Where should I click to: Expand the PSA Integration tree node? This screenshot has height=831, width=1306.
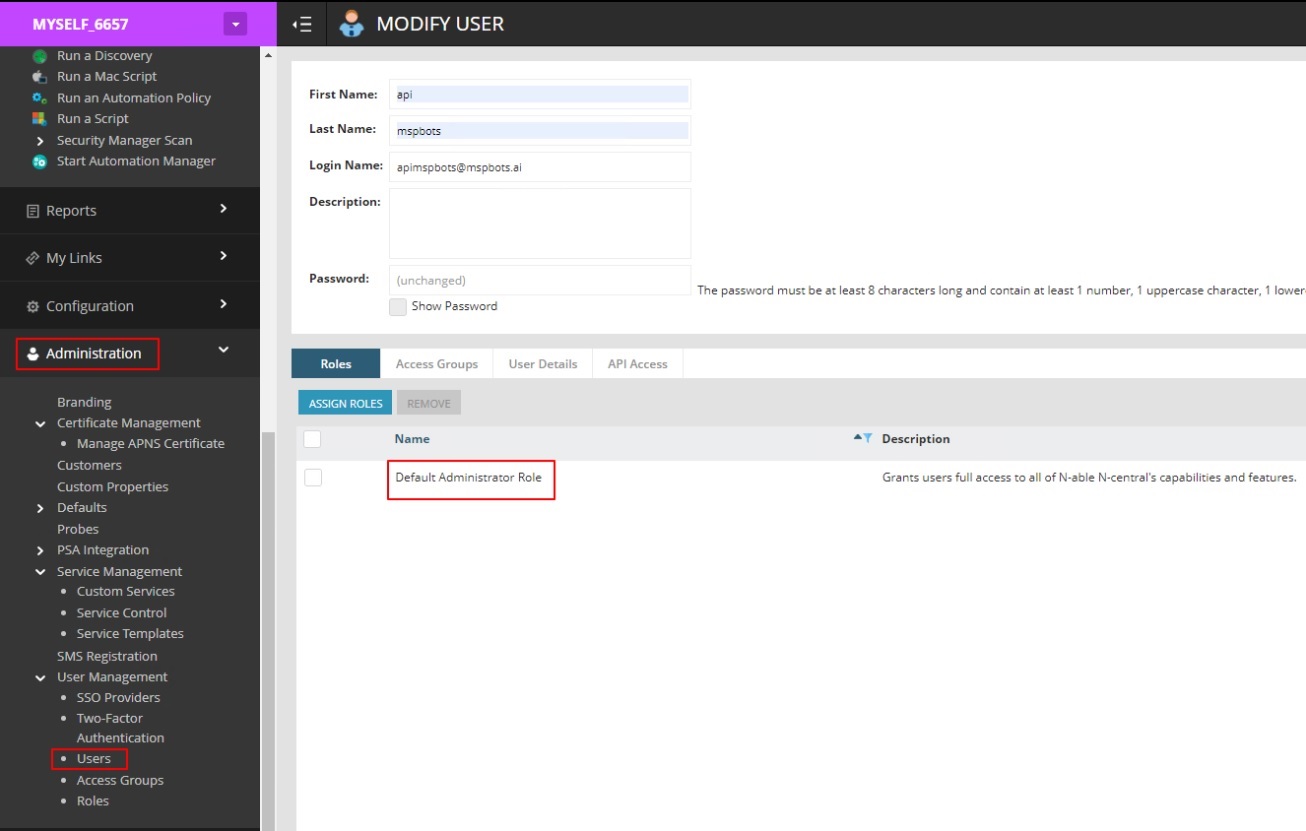tap(40, 551)
